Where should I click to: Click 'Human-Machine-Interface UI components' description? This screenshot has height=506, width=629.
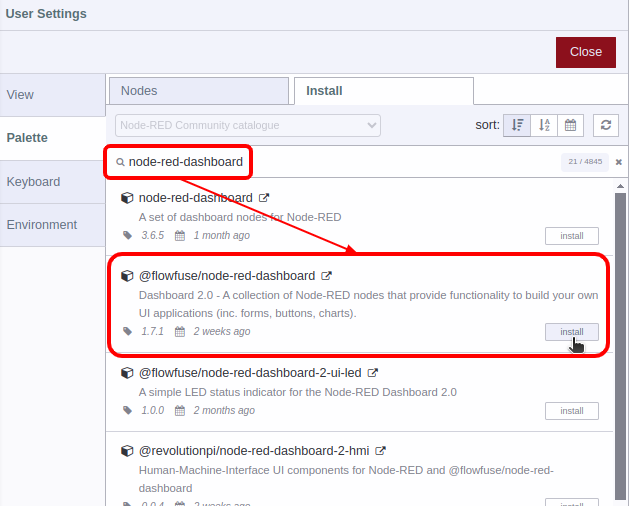point(346,479)
